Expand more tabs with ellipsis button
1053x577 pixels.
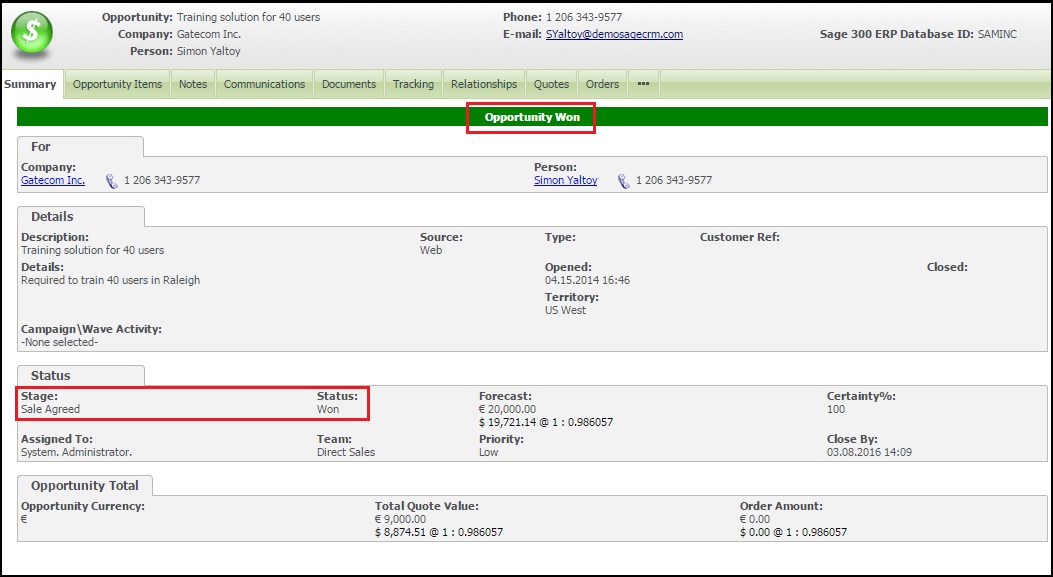(643, 84)
